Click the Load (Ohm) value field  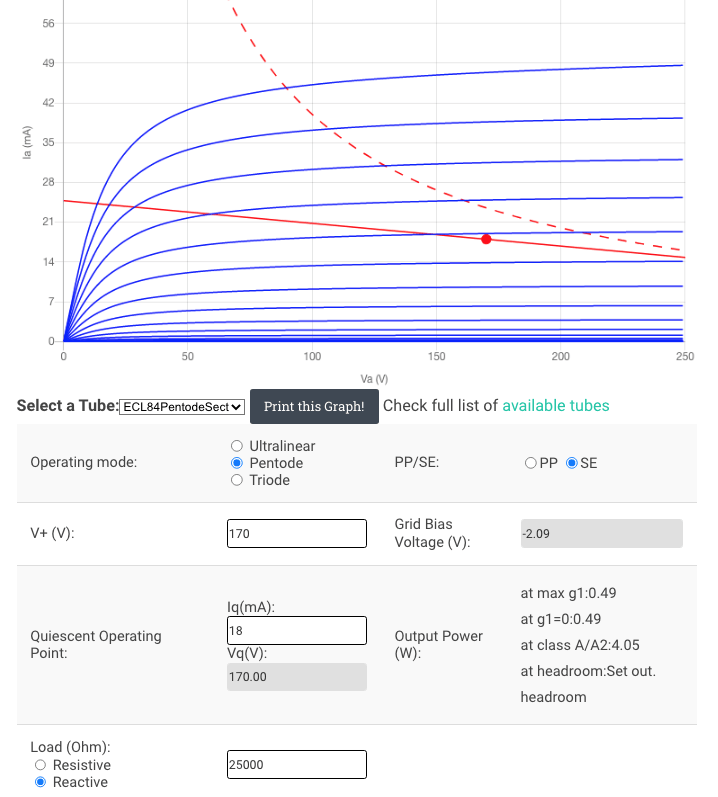click(x=297, y=764)
